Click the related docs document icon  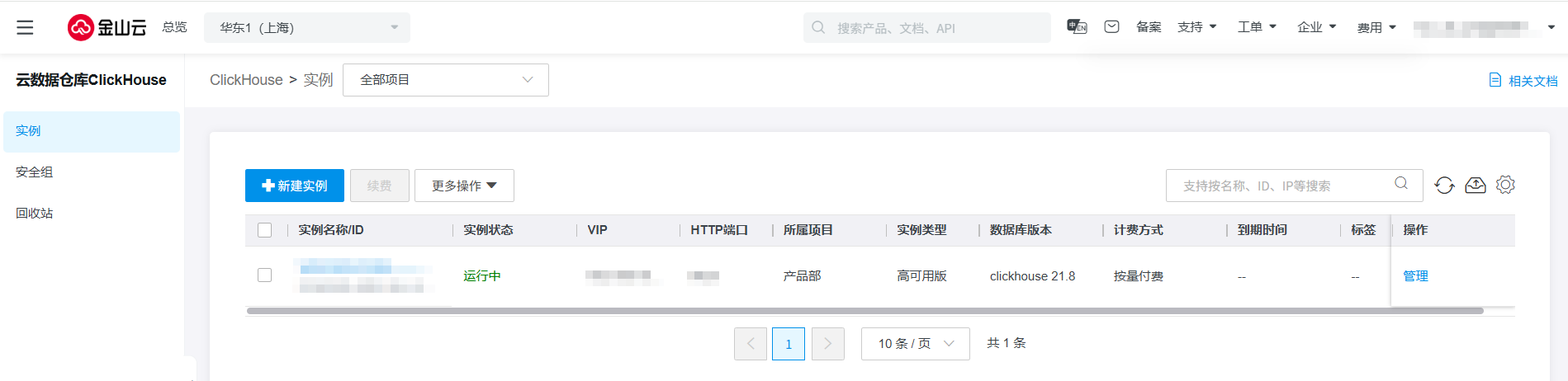pyautogui.click(x=1495, y=80)
